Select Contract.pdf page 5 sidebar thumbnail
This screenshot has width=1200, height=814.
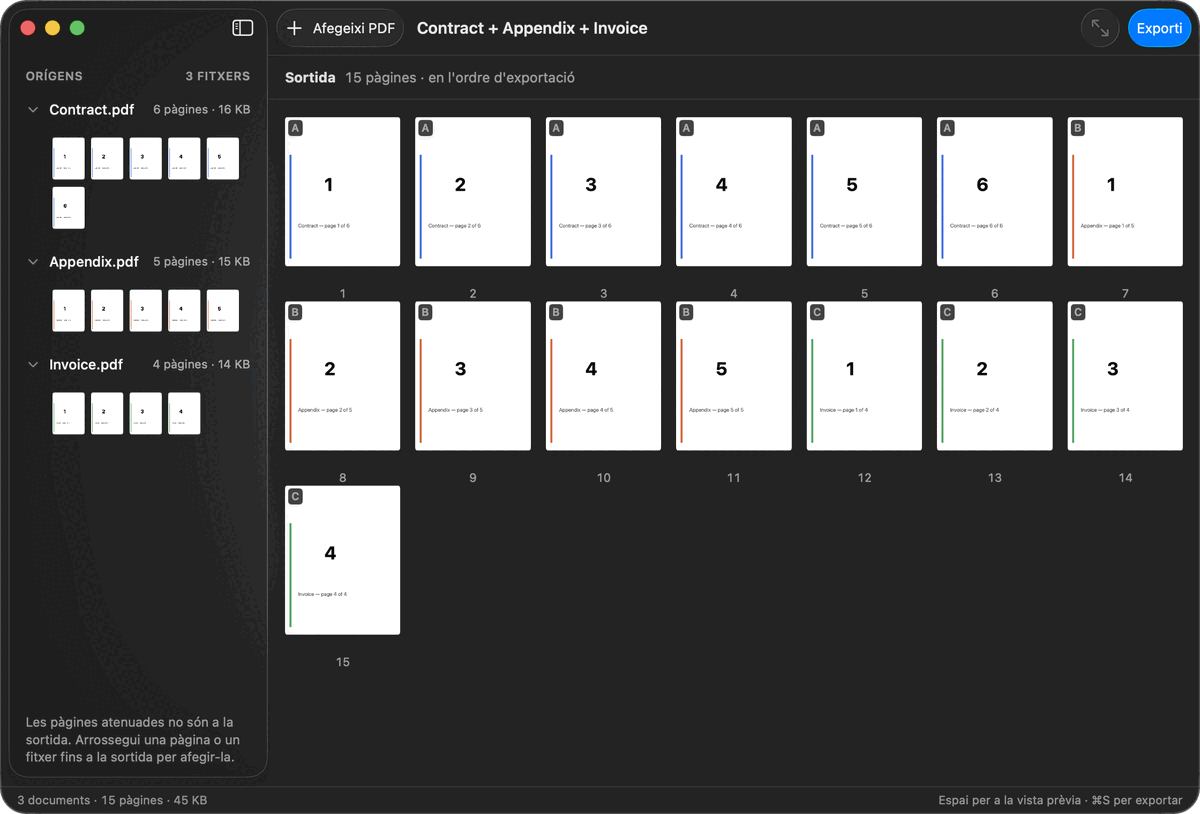[x=223, y=159]
